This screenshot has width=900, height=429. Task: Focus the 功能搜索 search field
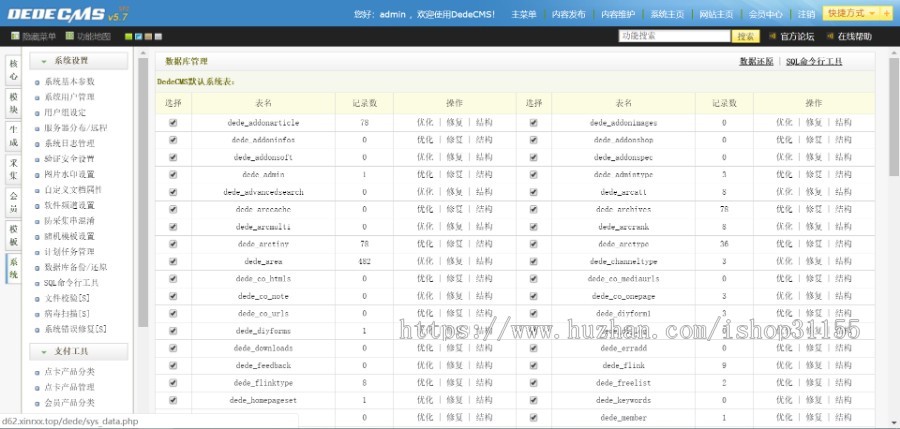pyautogui.click(x=674, y=36)
